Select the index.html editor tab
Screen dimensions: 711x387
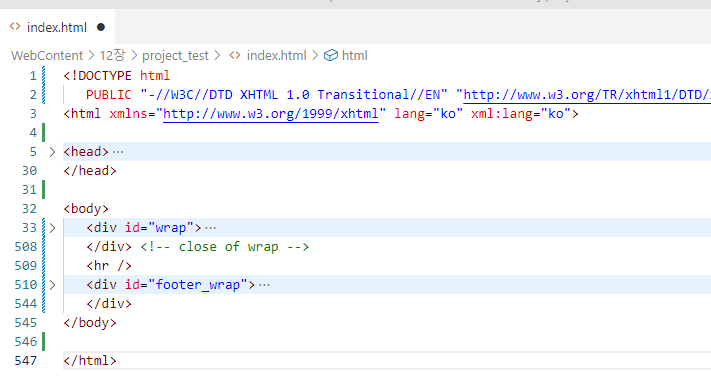coord(57,27)
